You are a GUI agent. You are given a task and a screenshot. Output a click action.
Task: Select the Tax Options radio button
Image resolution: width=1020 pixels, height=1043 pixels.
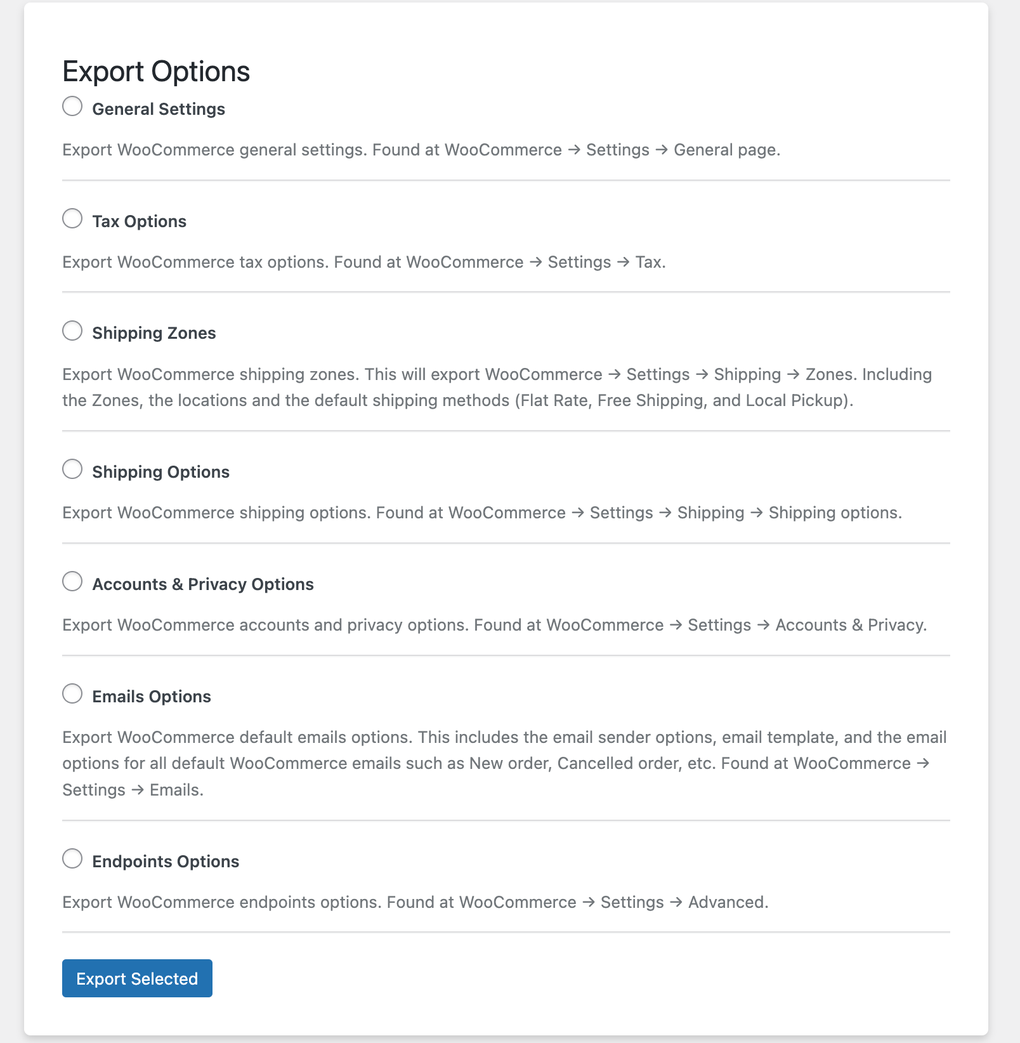point(72,218)
